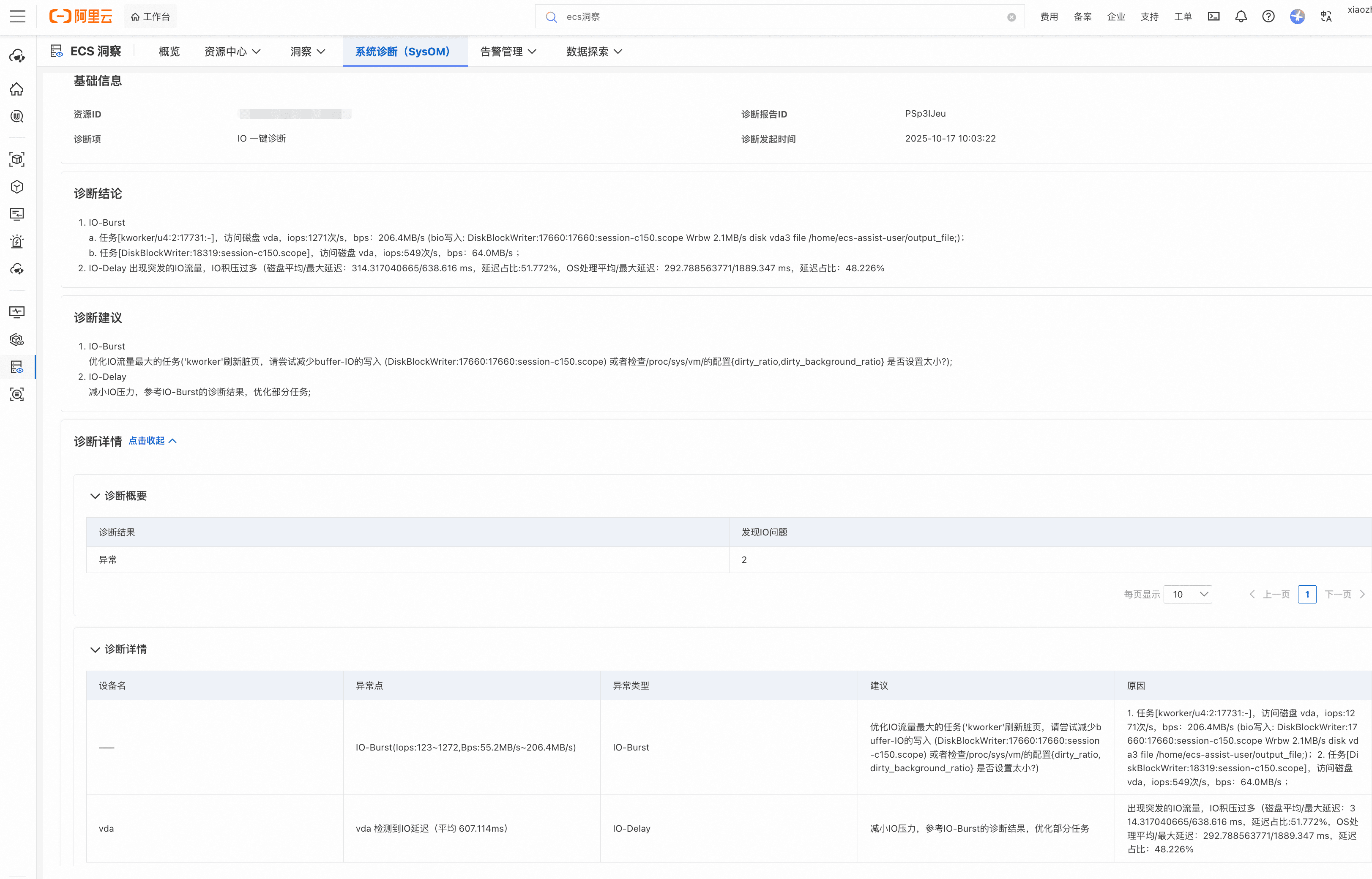Collapse the 诊断概要 section
This screenshot has width=1372, height=879.
tap(95, 496)
